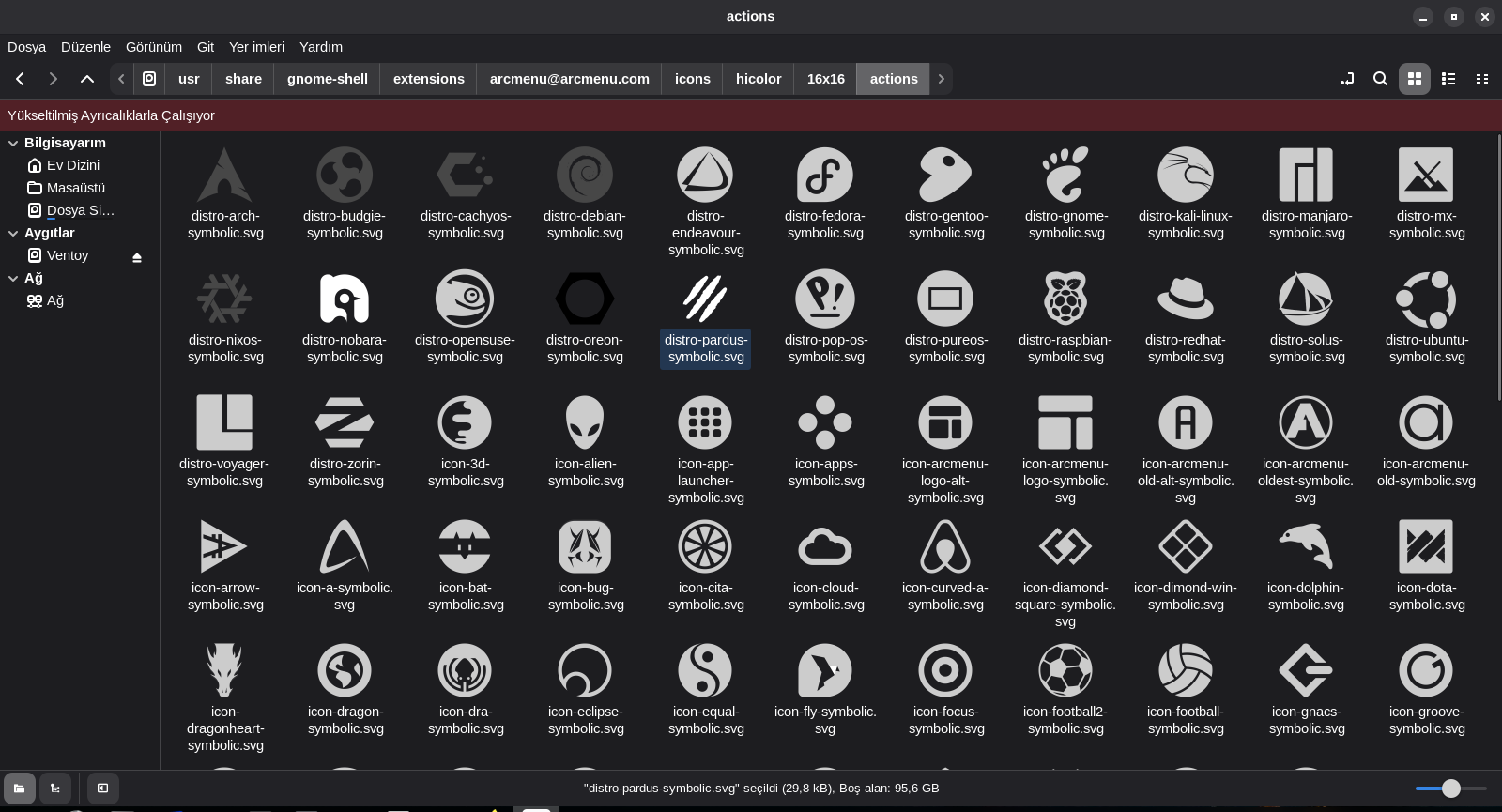Click the up arrow to open the parent folder
The image size is (1502, 812).
(87, 79)
